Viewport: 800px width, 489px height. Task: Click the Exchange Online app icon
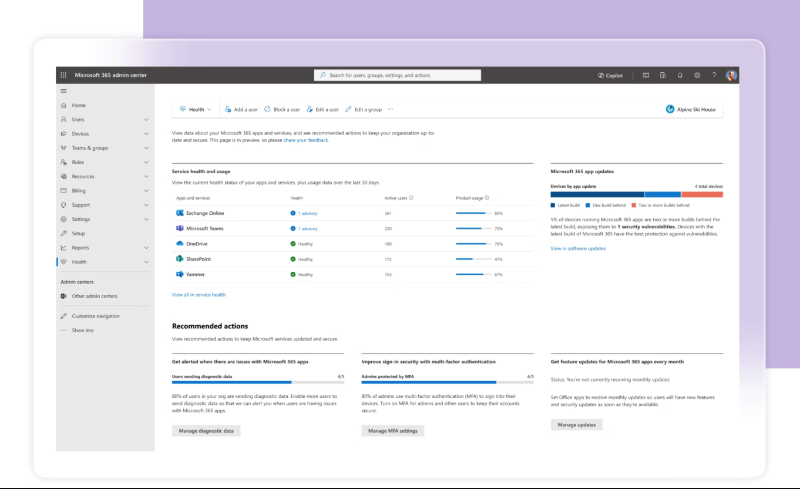tap(180, 213)
